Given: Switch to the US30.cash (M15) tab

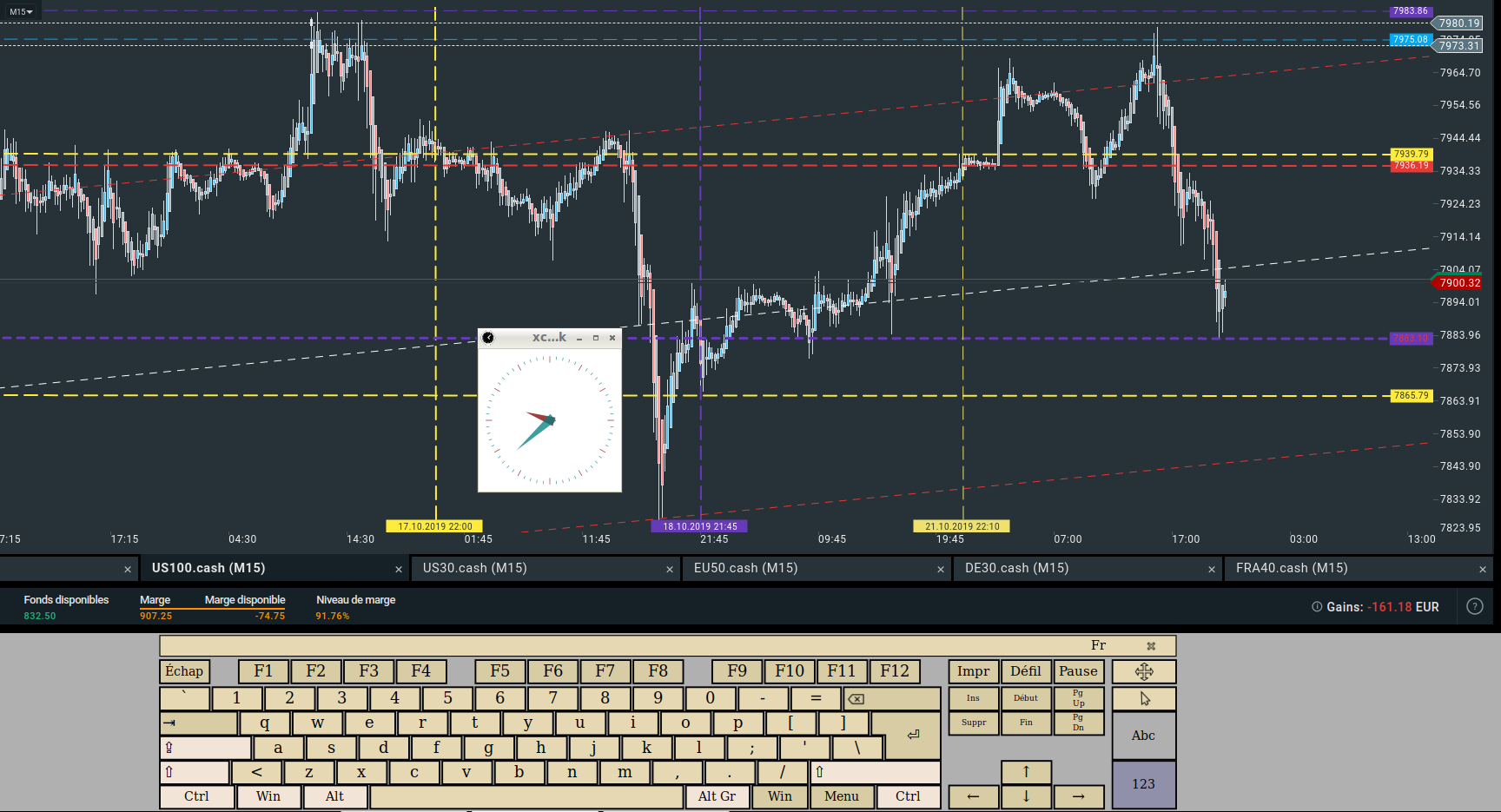Looking at the screenshot, I should coord(475,568).
